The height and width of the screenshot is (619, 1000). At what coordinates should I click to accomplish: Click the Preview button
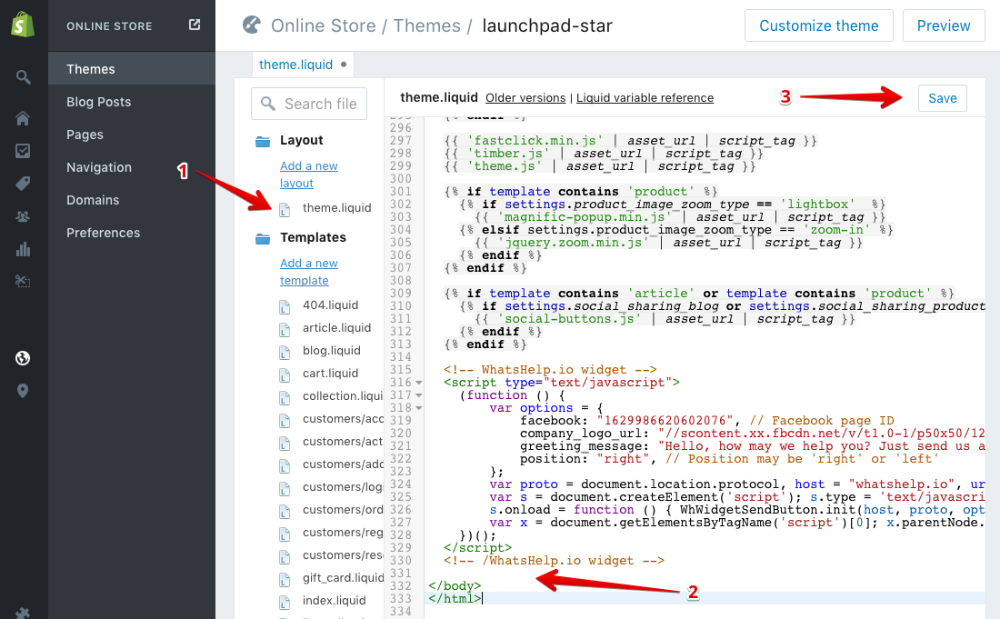click(x=943, y=25)
